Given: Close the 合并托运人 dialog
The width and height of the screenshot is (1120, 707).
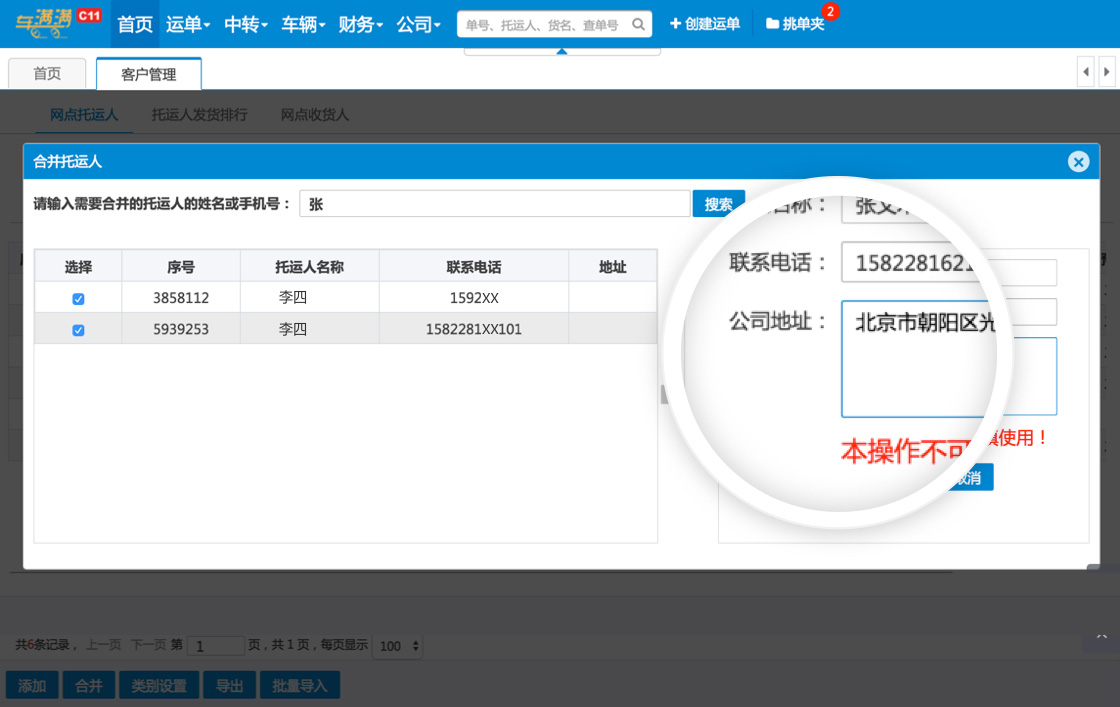Looking at the screenshot, I should tap(1077, 162).
